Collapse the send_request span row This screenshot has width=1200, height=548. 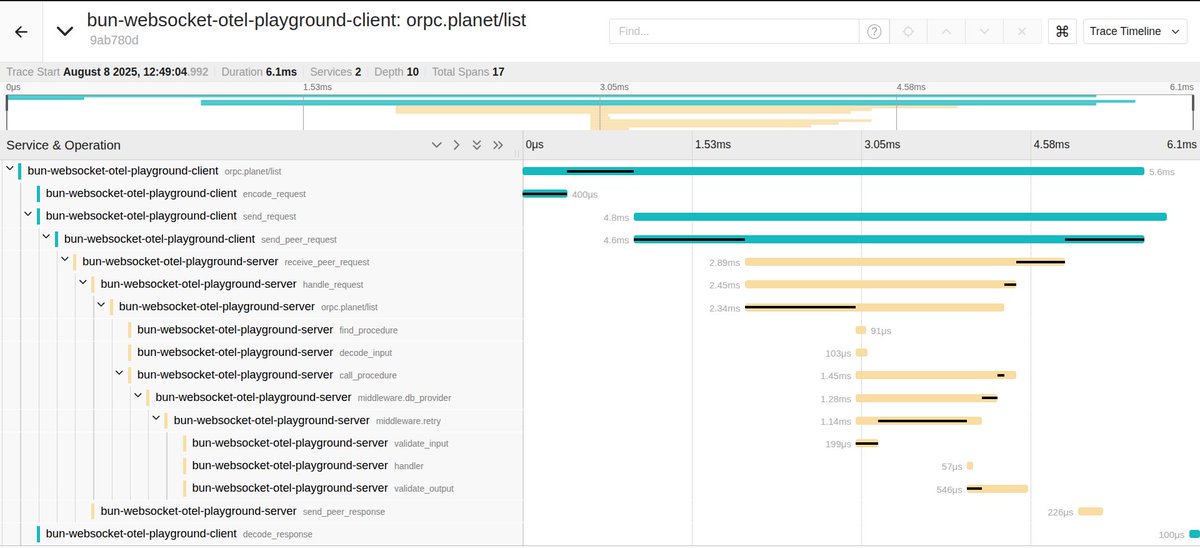(28, 215)
